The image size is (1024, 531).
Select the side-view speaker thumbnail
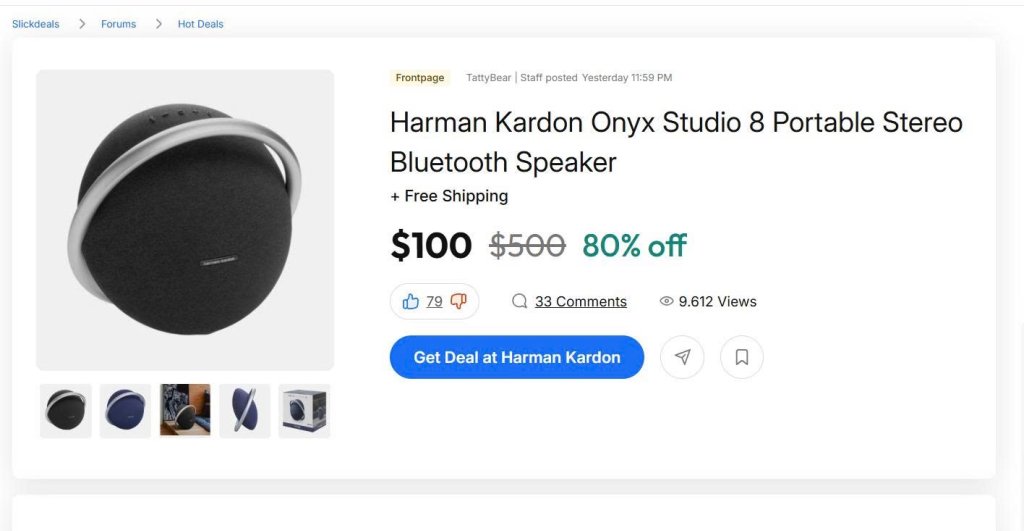coord(245,411)
